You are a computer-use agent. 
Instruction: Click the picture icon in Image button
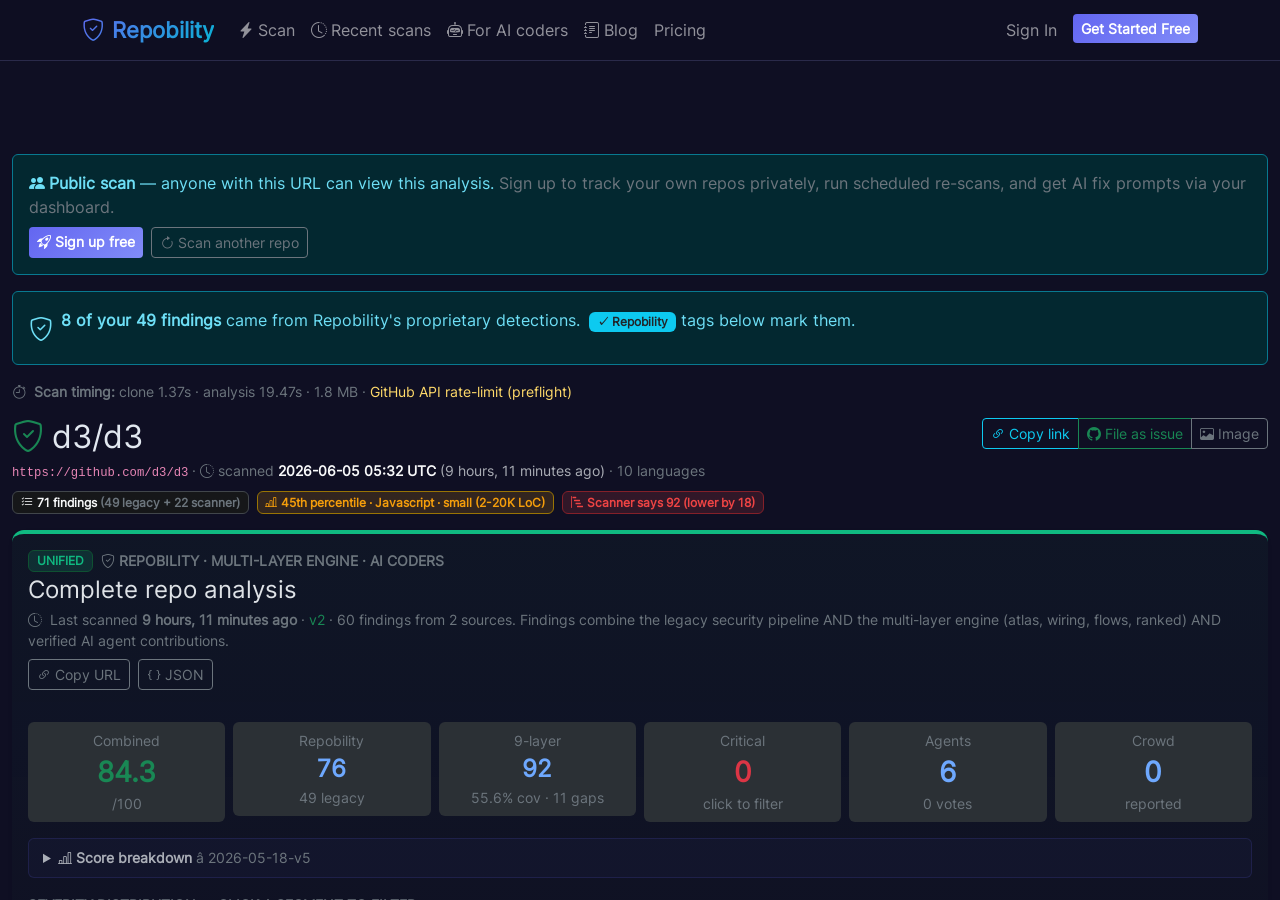[1207, 434]
